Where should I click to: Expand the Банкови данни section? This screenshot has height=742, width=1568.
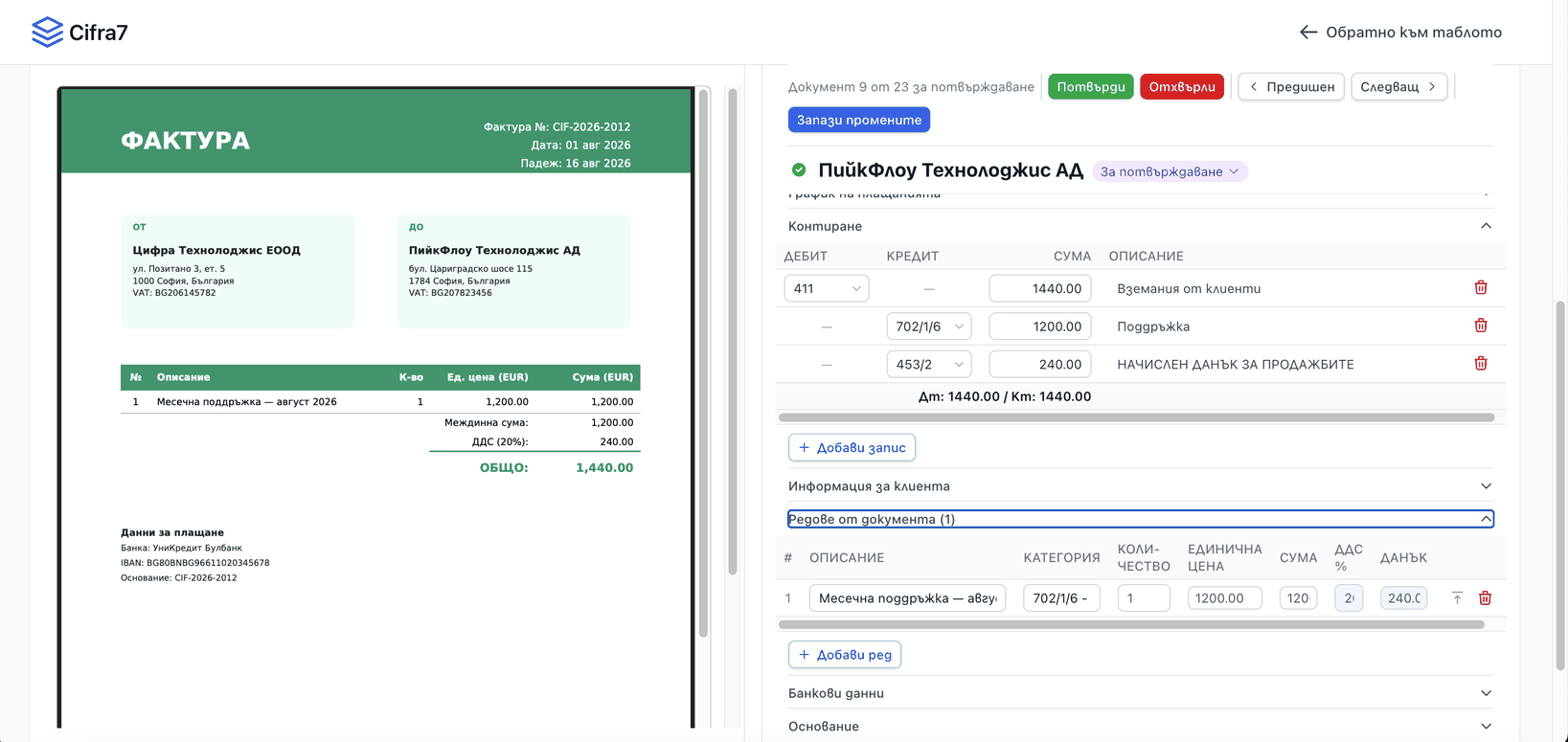pyautogui.click(x=1140, y=693)
